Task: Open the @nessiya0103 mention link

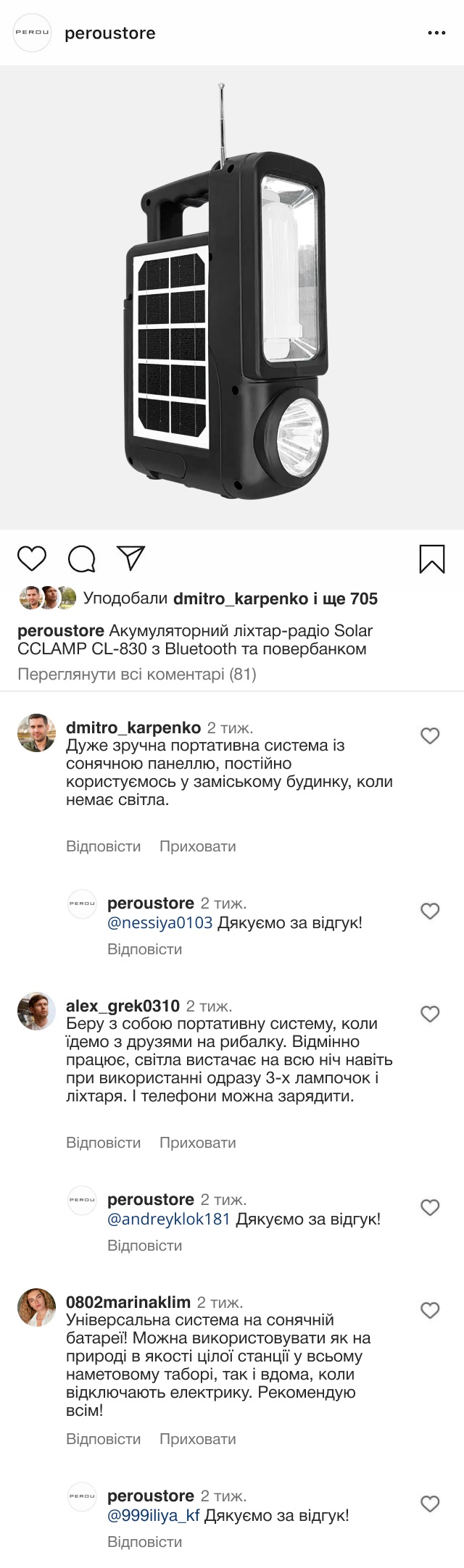Action: click(x=160, y=923)
